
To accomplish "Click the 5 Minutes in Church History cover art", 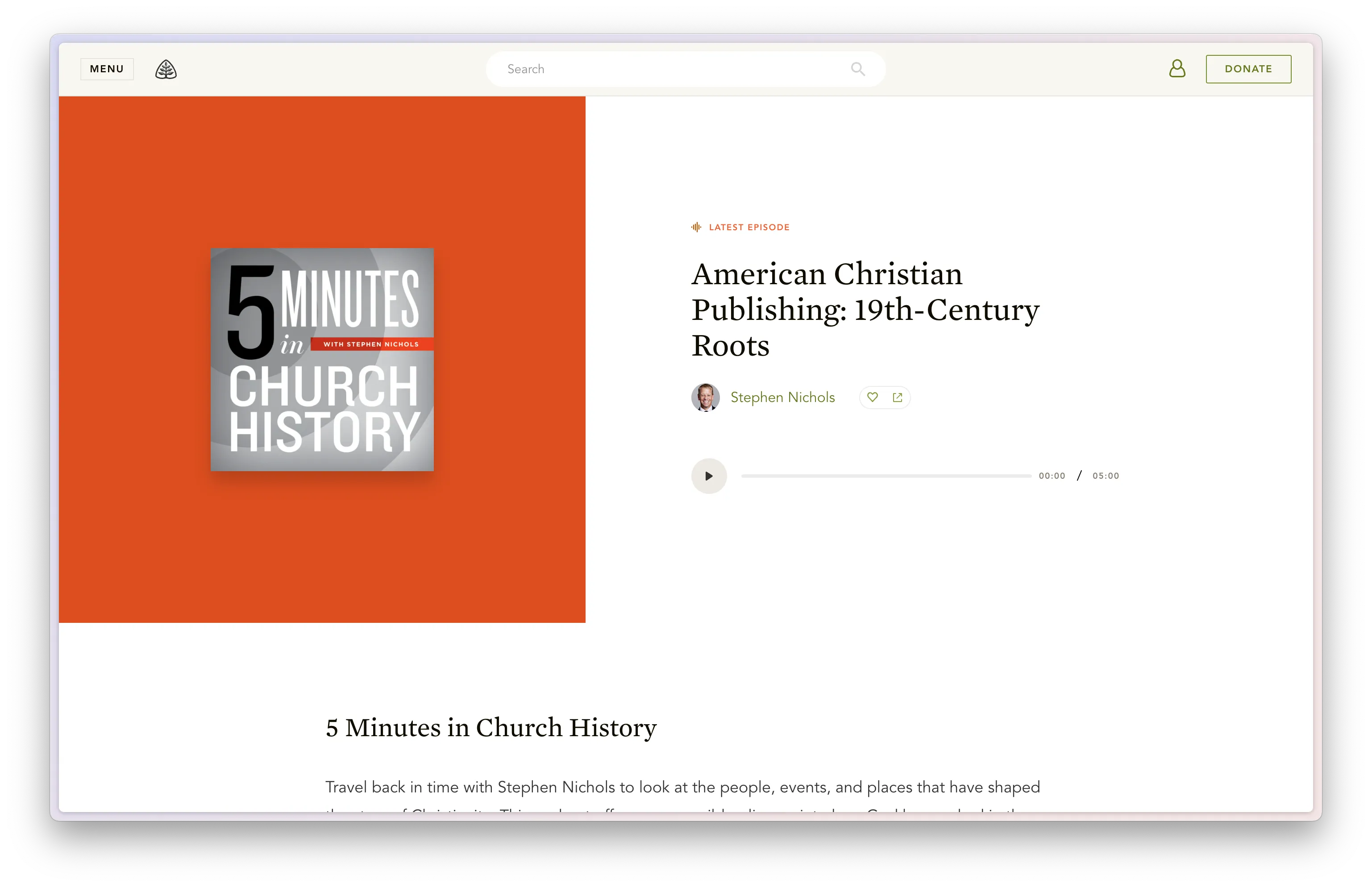I will point(322,360).
